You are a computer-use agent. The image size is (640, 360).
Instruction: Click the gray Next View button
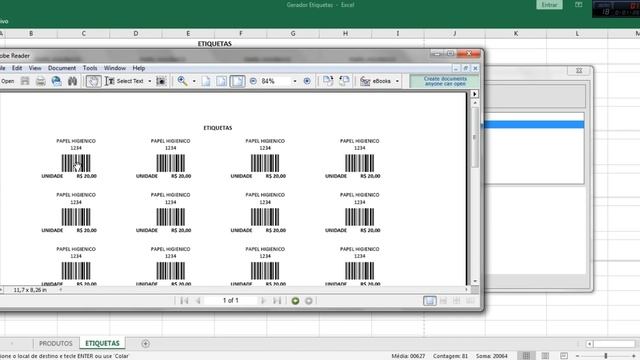coord(309,301)
